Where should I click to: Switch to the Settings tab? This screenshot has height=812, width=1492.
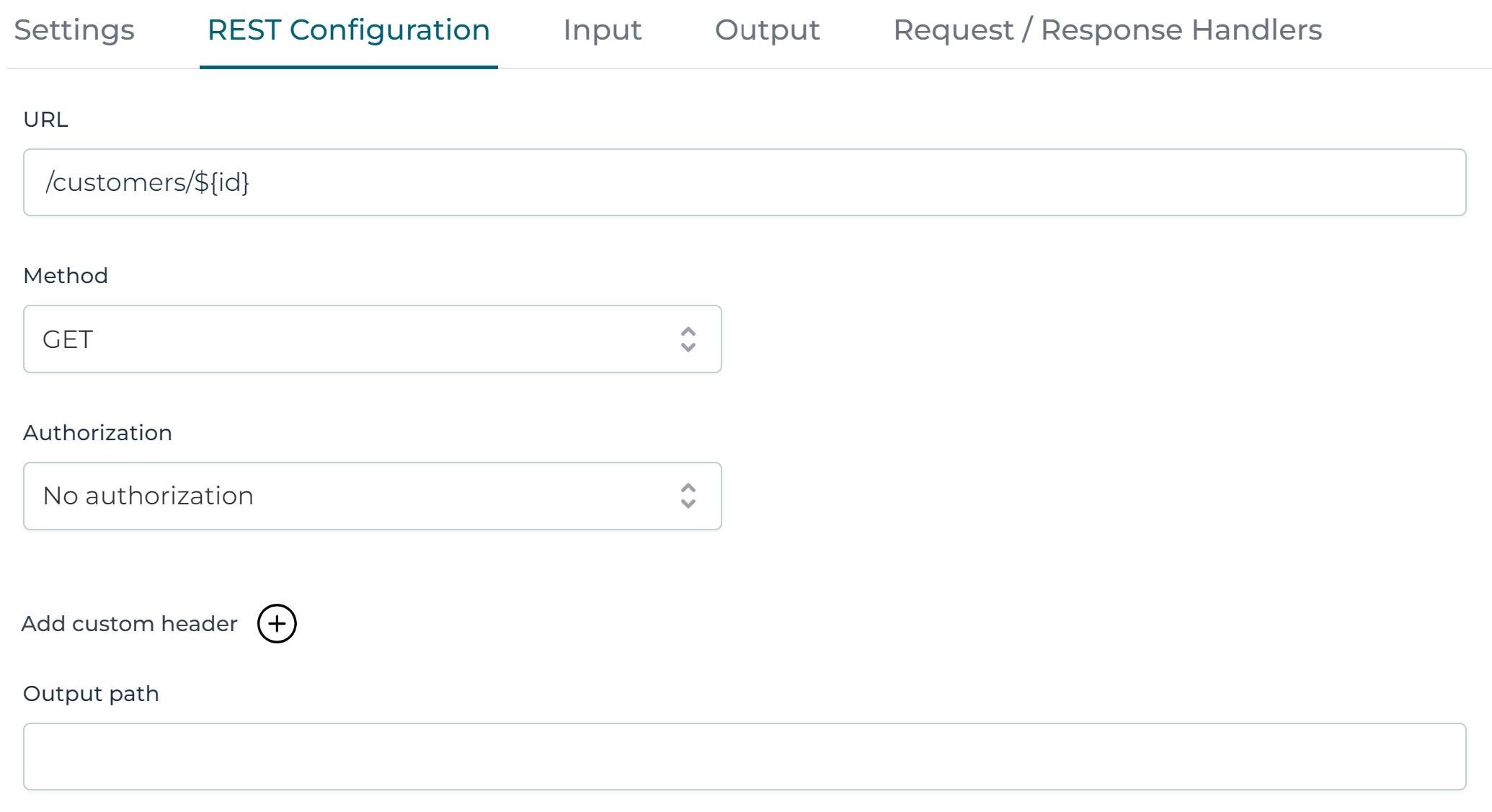pyautogui.click(x=73, y=30)
